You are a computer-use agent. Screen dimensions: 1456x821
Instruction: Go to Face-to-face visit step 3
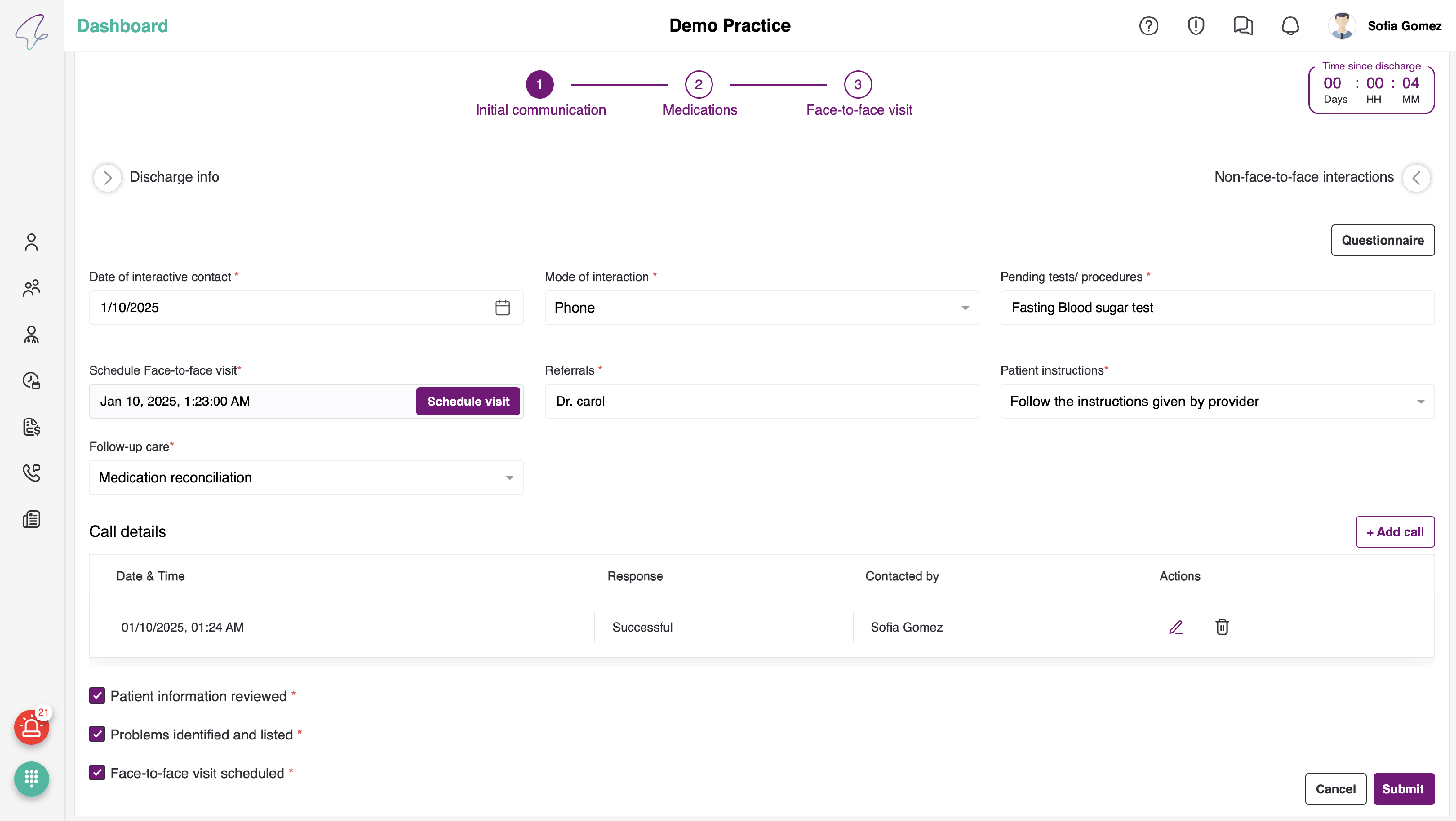(x=858, y=85)
